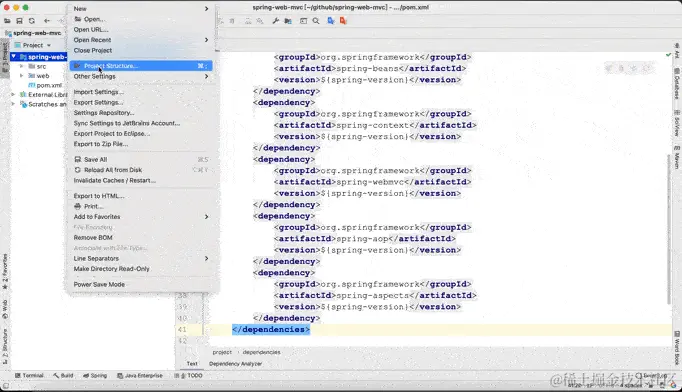Toggle the Database side panel
682x392 pixels.
[677, 84]
